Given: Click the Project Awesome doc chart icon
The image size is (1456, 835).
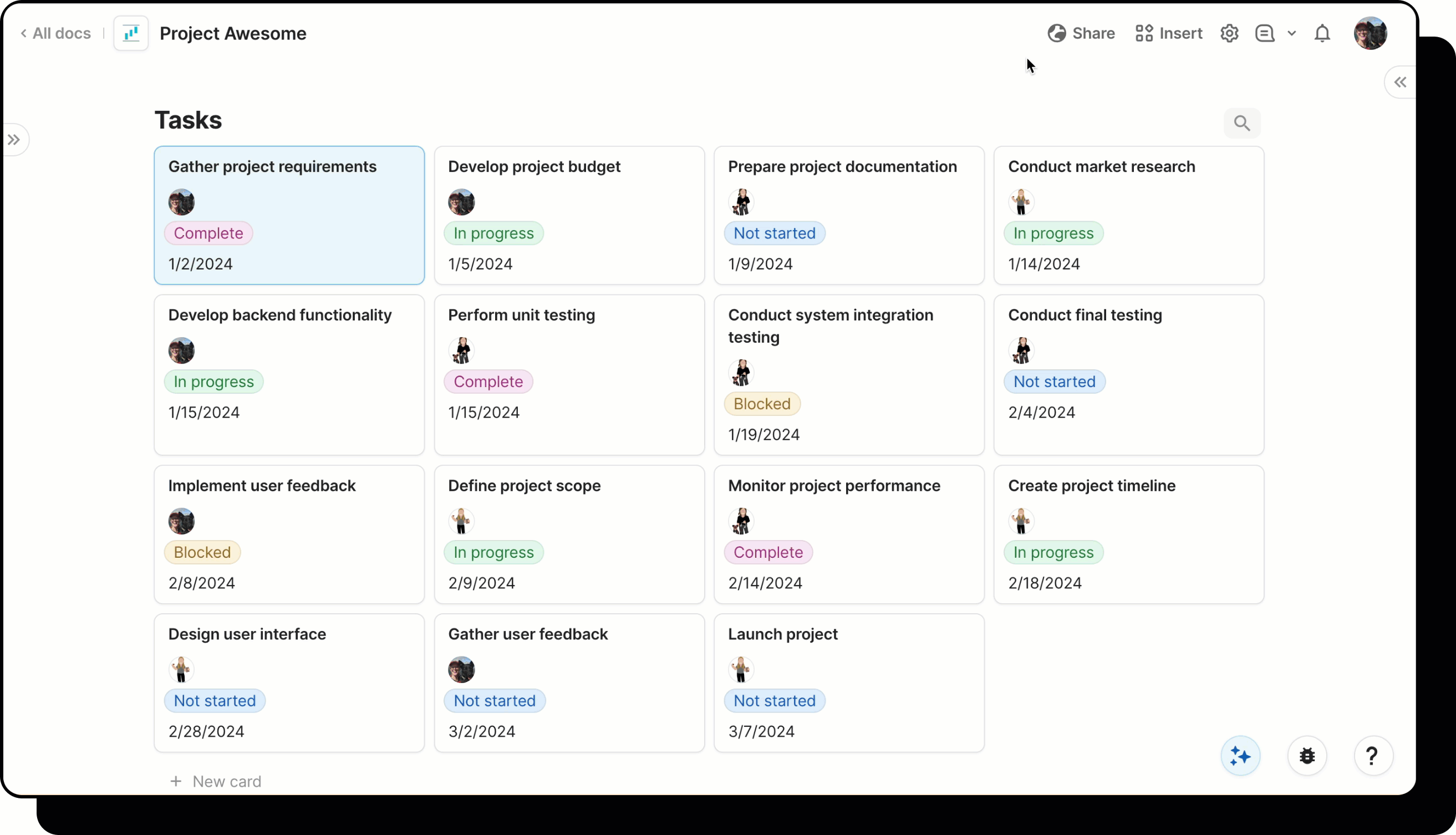Looking at the screenshot, I should [131, 33].
